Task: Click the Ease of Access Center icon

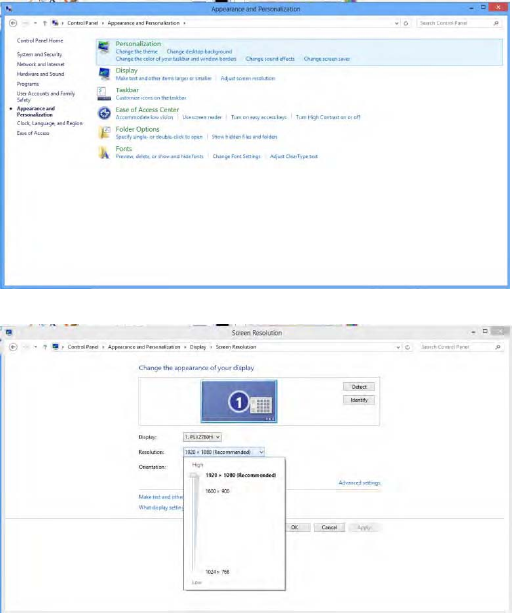Action: point(104,113)
